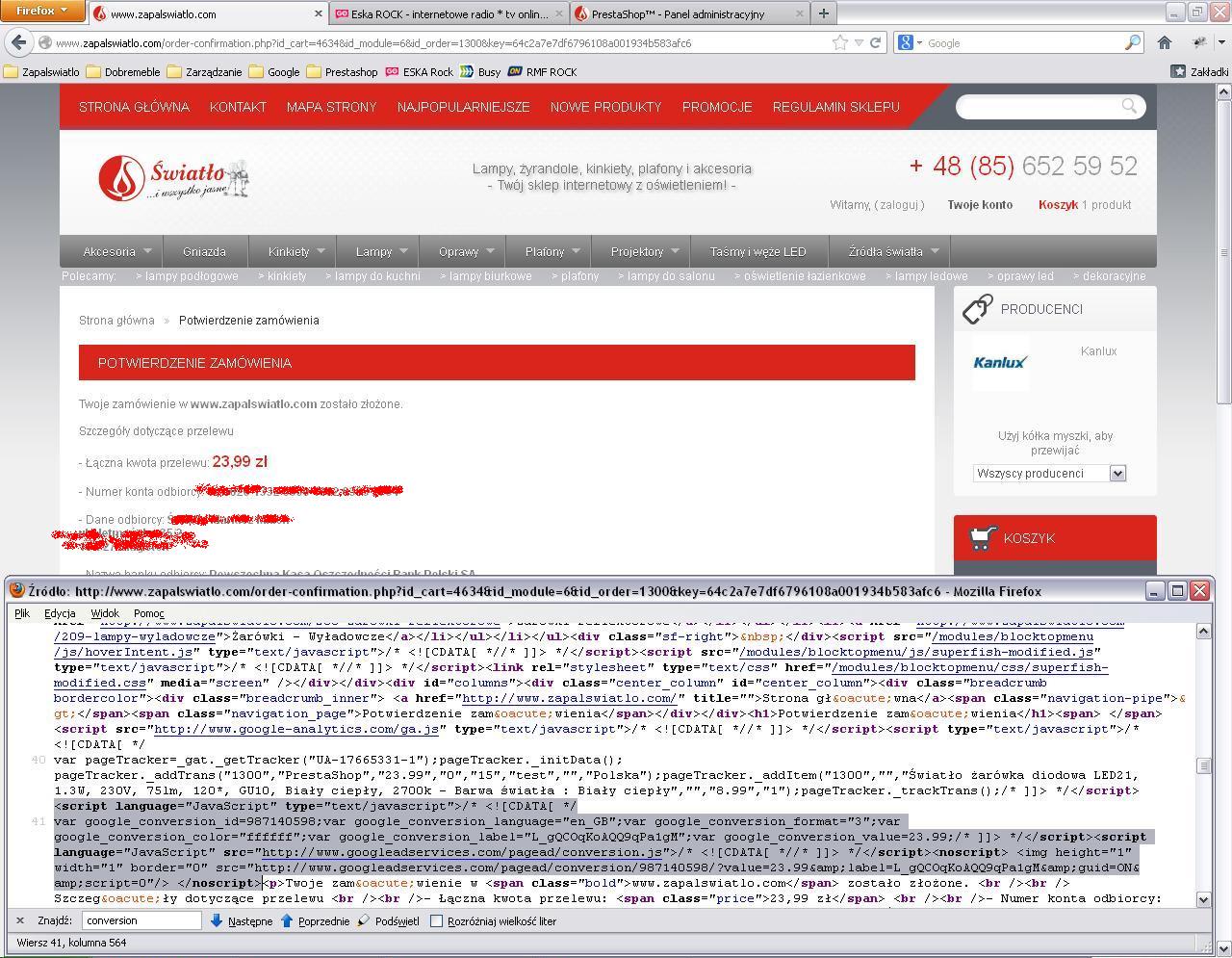Focus the Znajdź find text field
The height and width of the screenshot is (958, 1232).
point(141,920)
